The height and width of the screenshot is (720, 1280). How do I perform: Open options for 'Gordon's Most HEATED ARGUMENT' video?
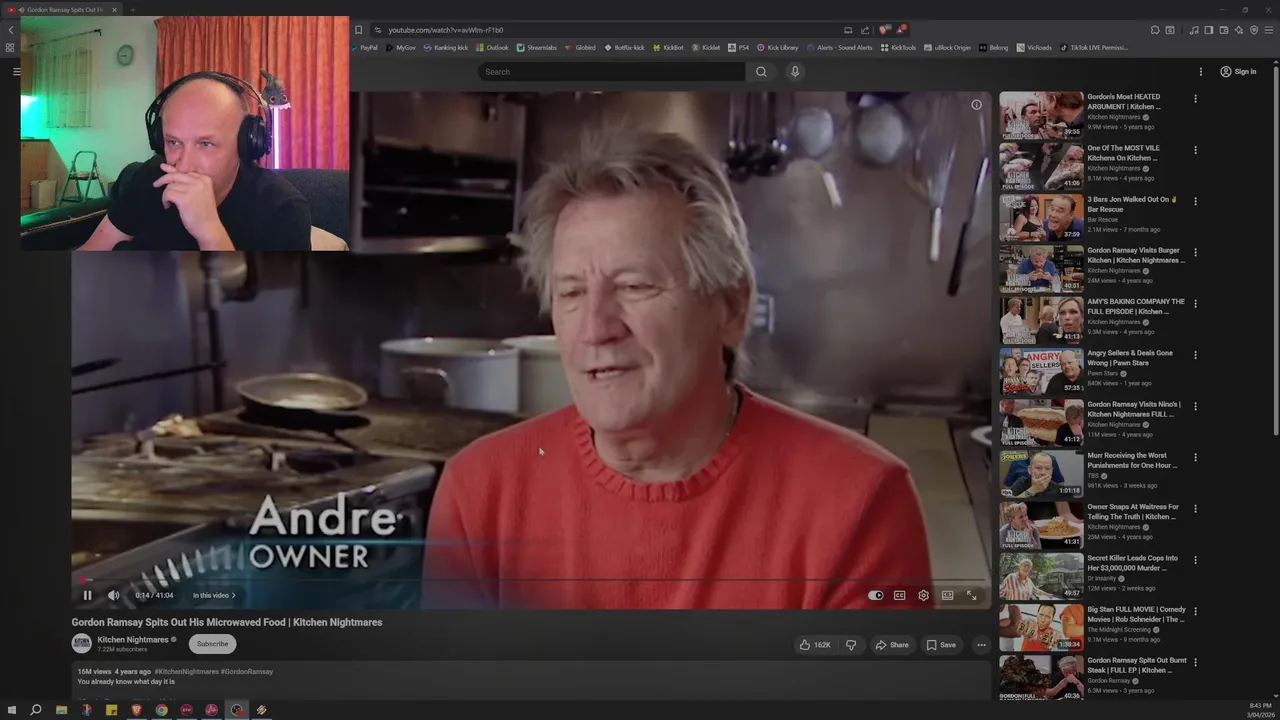pyautogui.click(x=1195, y=99)
